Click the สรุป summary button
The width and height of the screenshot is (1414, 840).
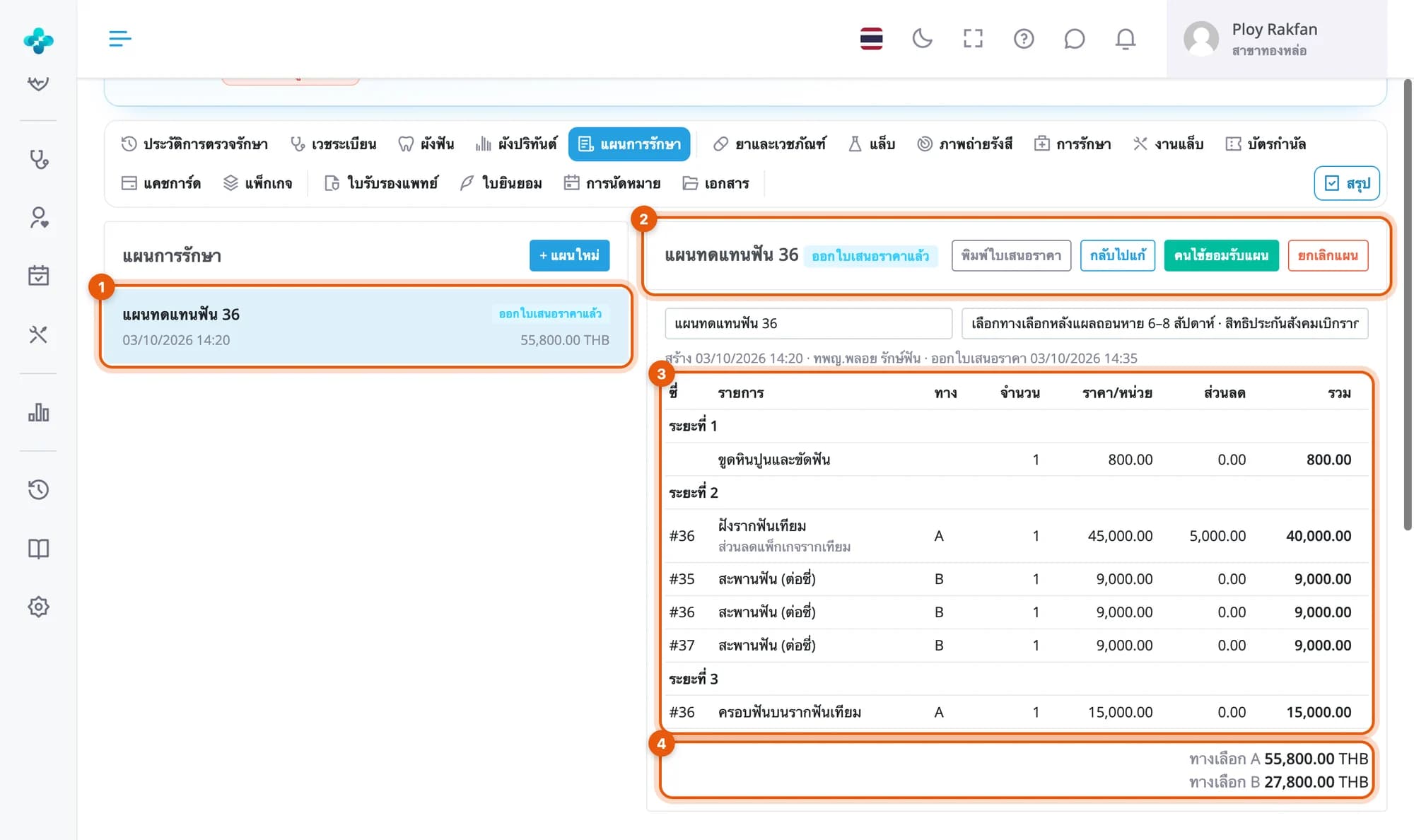coord(1347,184)
